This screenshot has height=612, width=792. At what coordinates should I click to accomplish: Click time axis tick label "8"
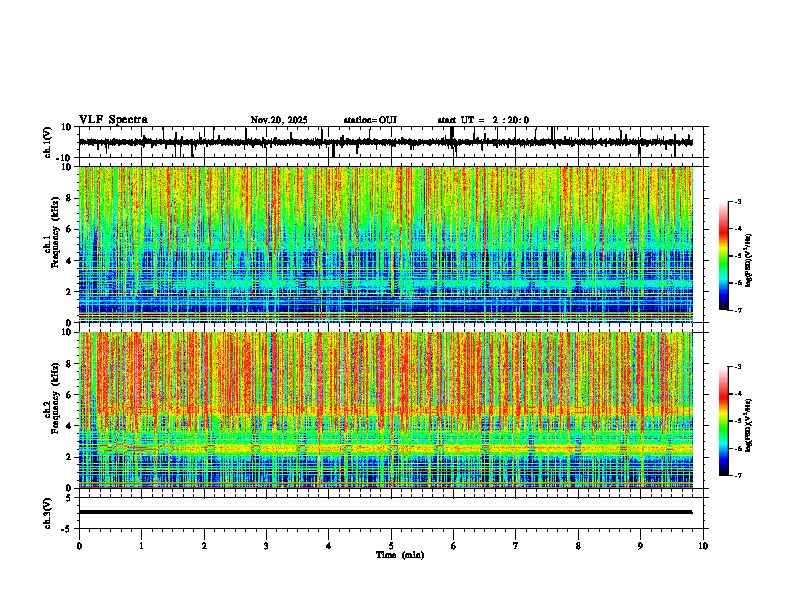point(578,546)
